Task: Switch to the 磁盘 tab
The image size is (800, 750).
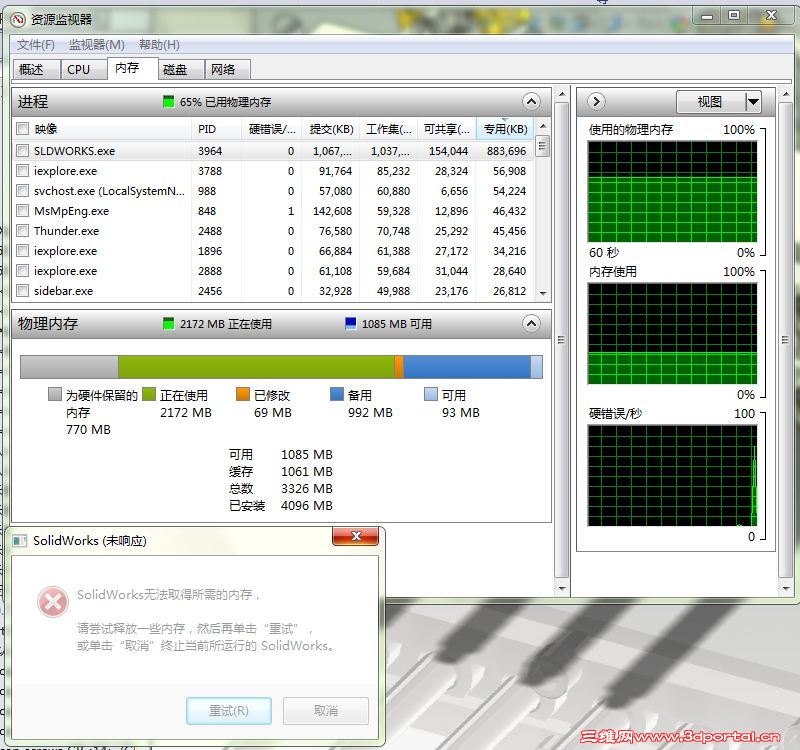Action: click(x=181, y=69)
